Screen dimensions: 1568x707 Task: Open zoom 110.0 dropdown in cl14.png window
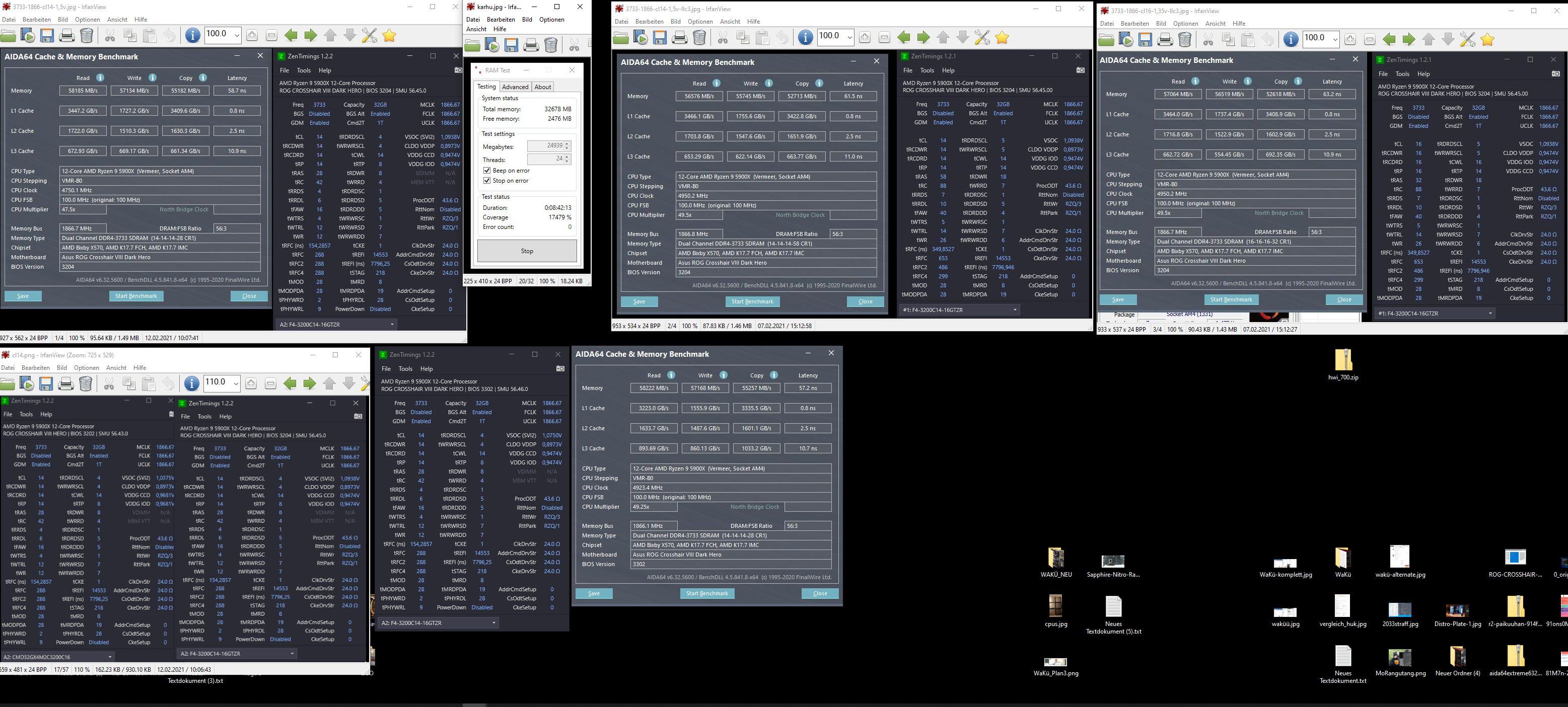point(236,384)
